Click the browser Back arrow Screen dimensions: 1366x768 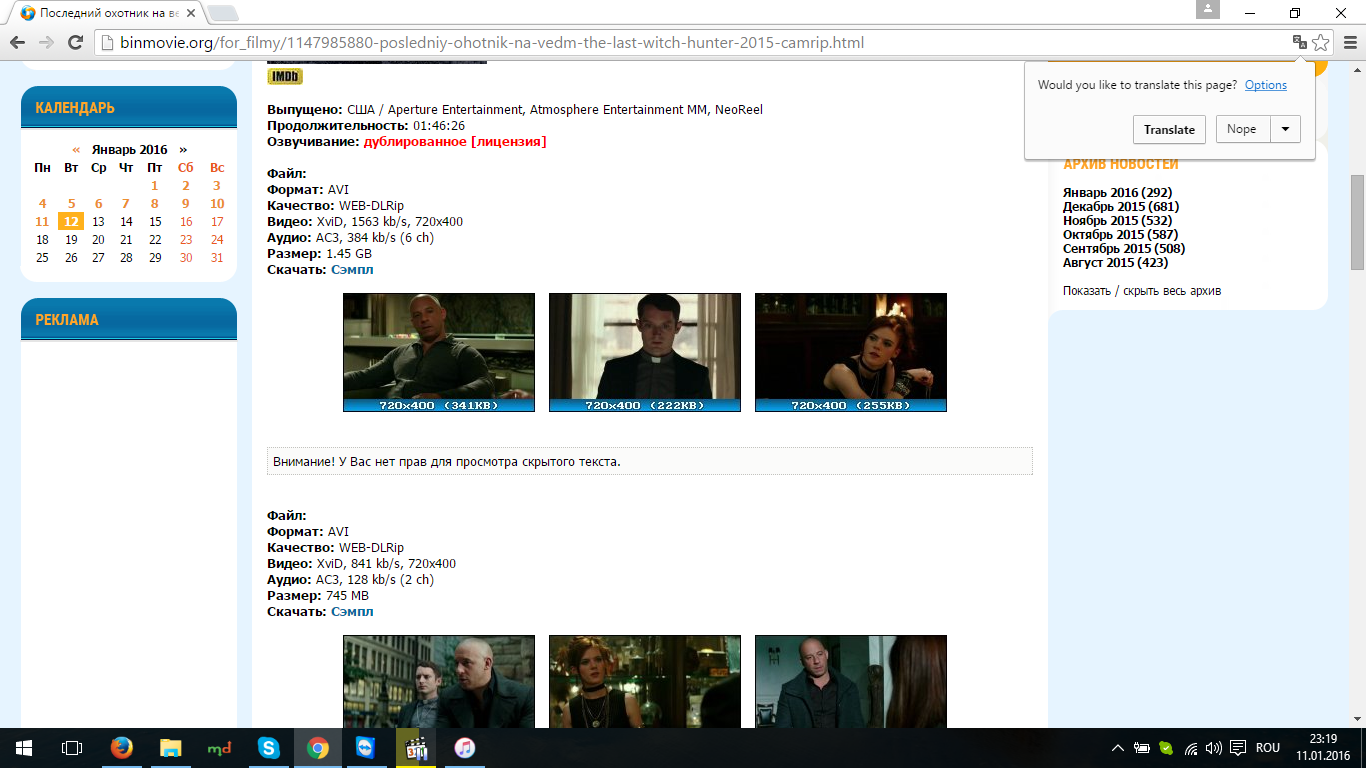(16, 43)
